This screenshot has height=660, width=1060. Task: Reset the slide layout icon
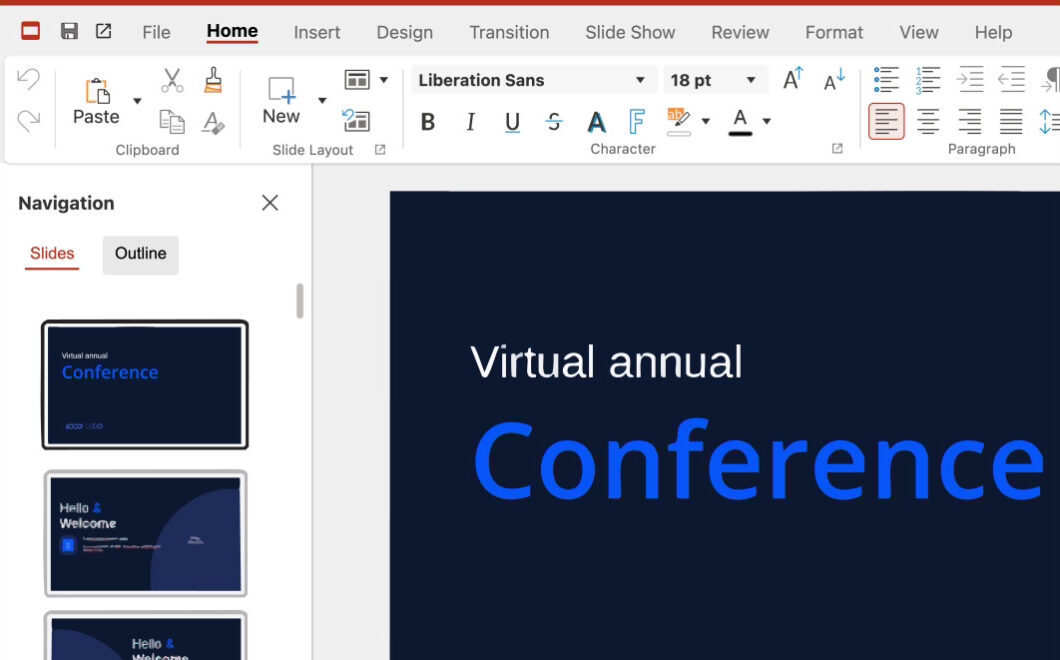point(356,120)
